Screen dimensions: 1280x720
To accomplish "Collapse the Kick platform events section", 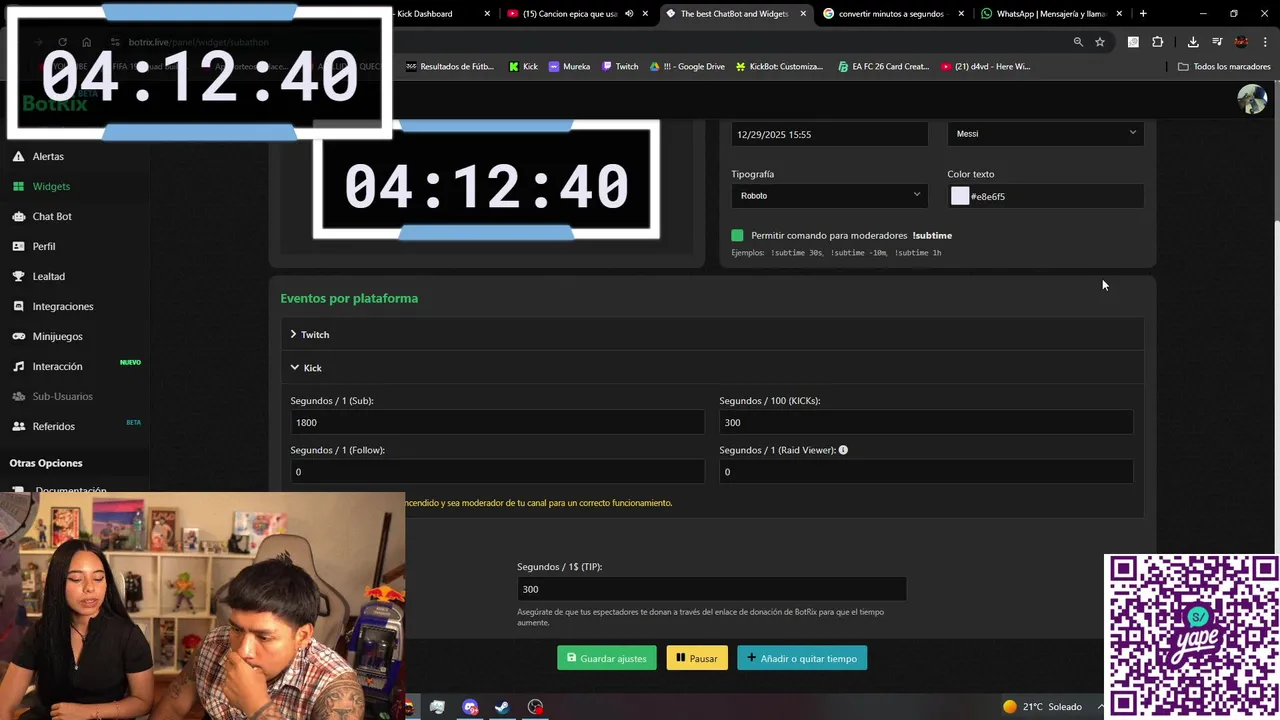I will point(712,368).
